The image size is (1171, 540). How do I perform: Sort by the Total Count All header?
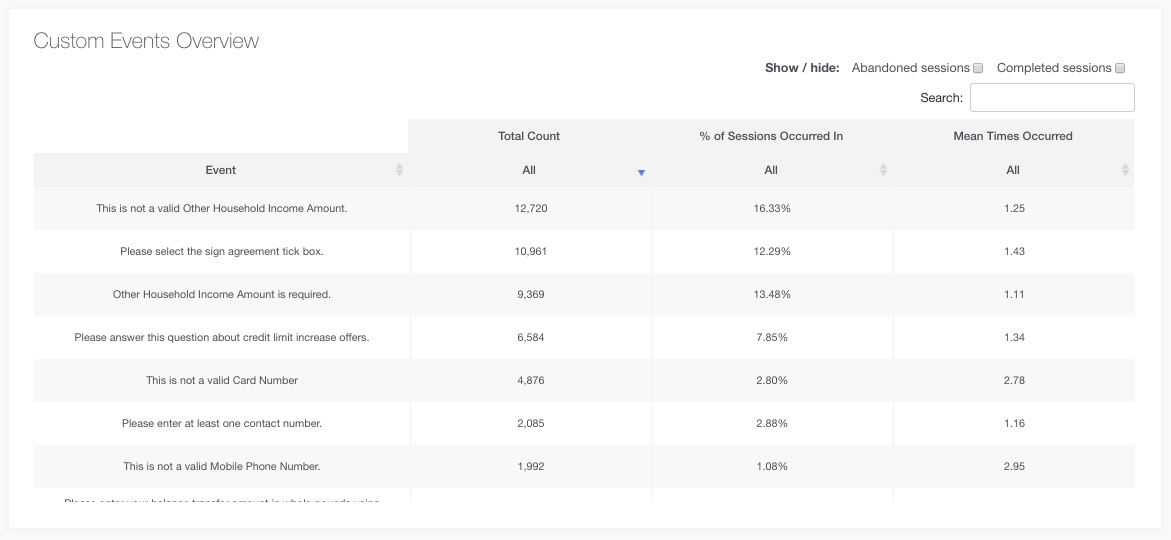529,170
